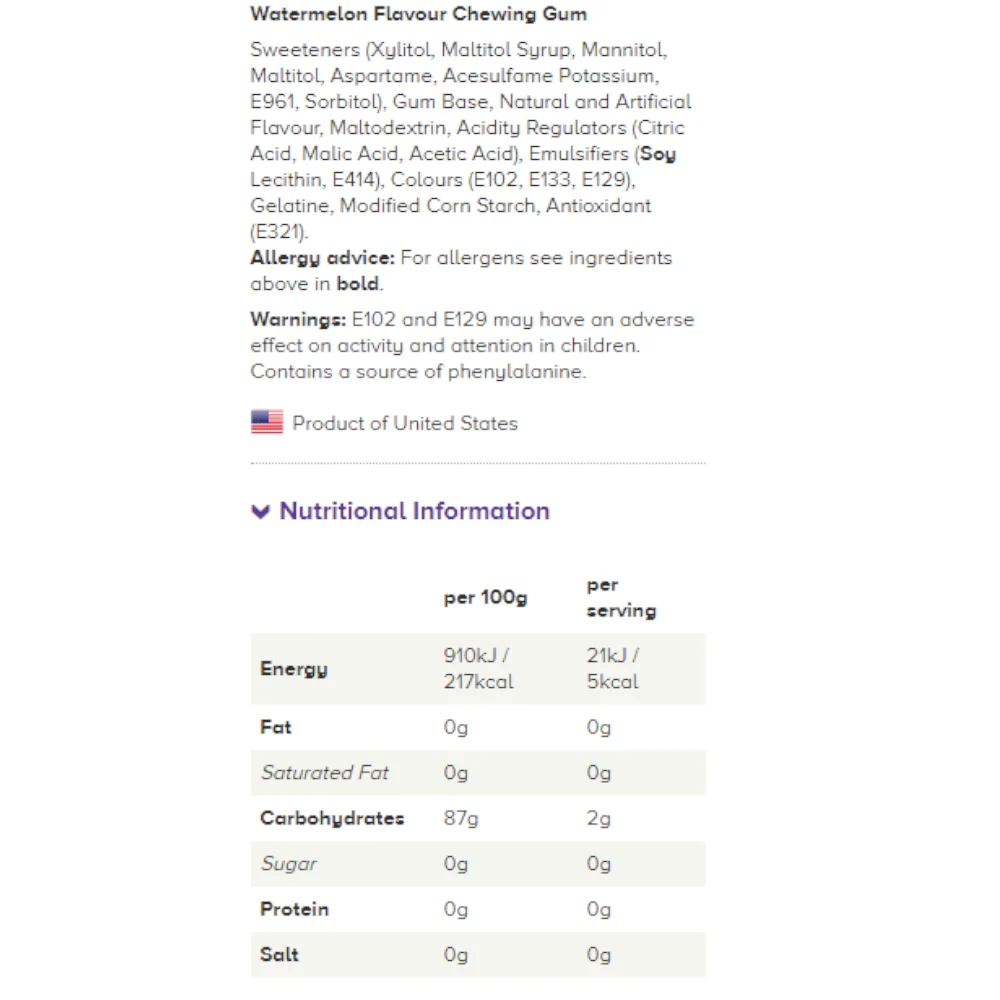Click the 21kJ / 5kcal per serving value
The height and width of the screenshot is (1000, 1000).
tap(612, 668)
